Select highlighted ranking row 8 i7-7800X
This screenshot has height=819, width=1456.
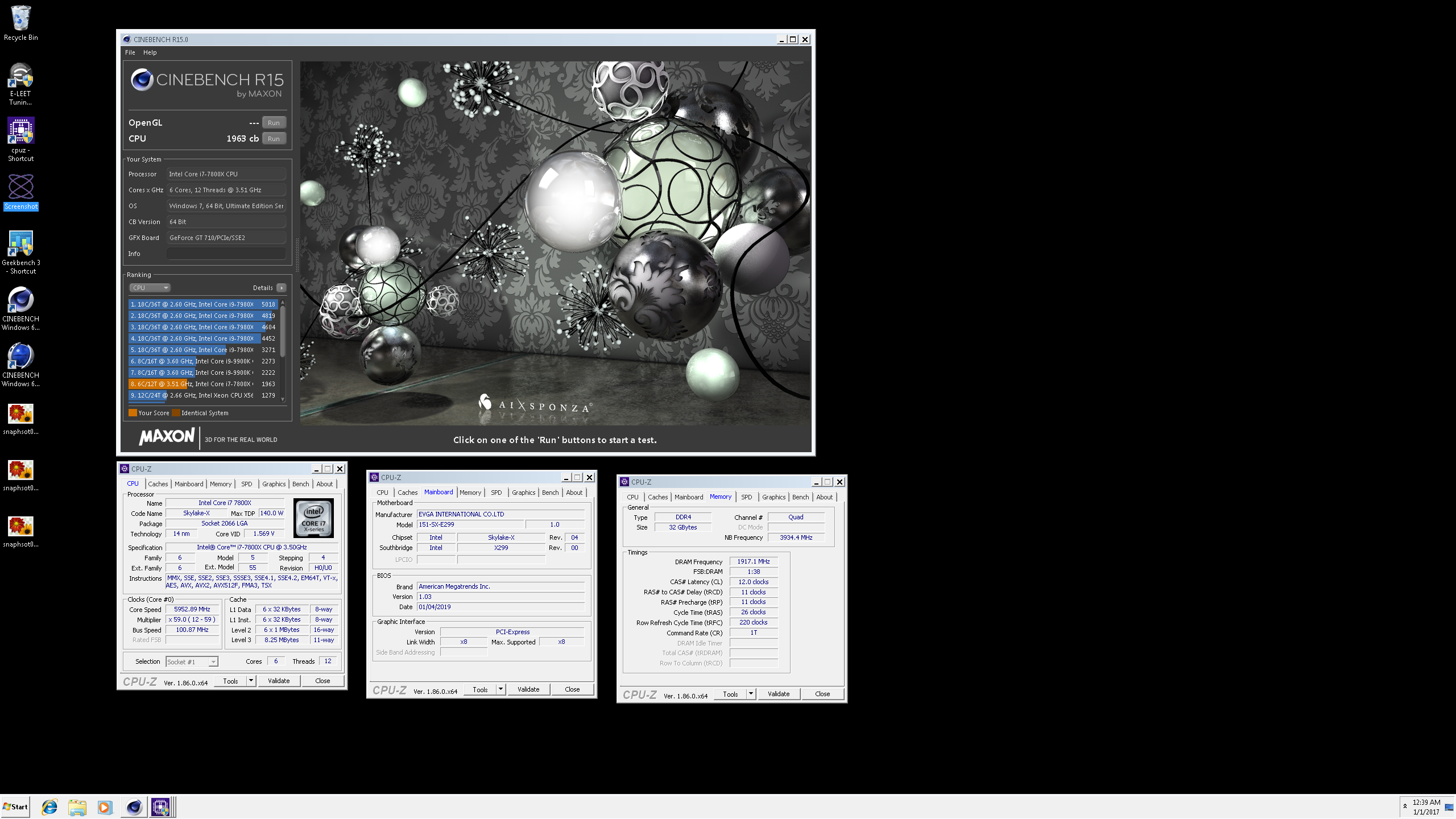[x=203, y=384]
